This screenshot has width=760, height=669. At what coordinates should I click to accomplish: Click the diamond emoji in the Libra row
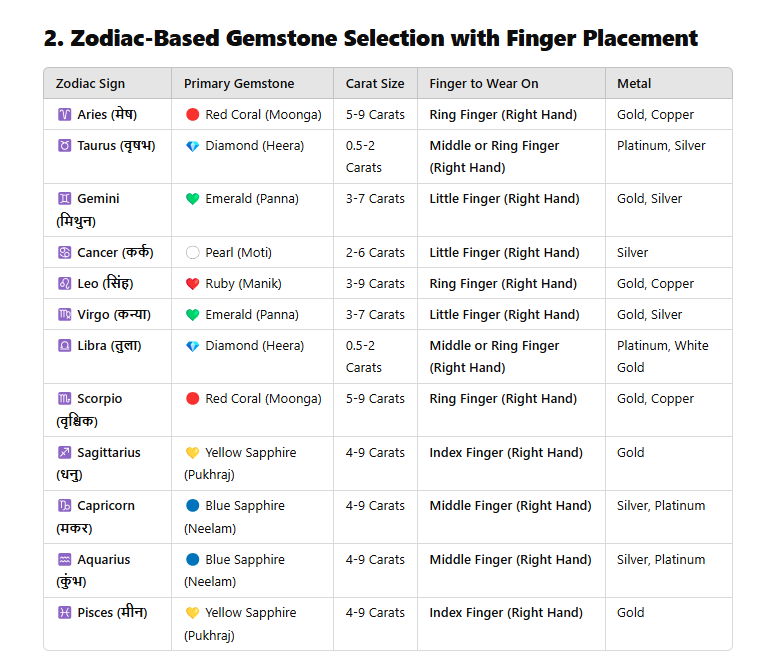(x=192, y=346)
